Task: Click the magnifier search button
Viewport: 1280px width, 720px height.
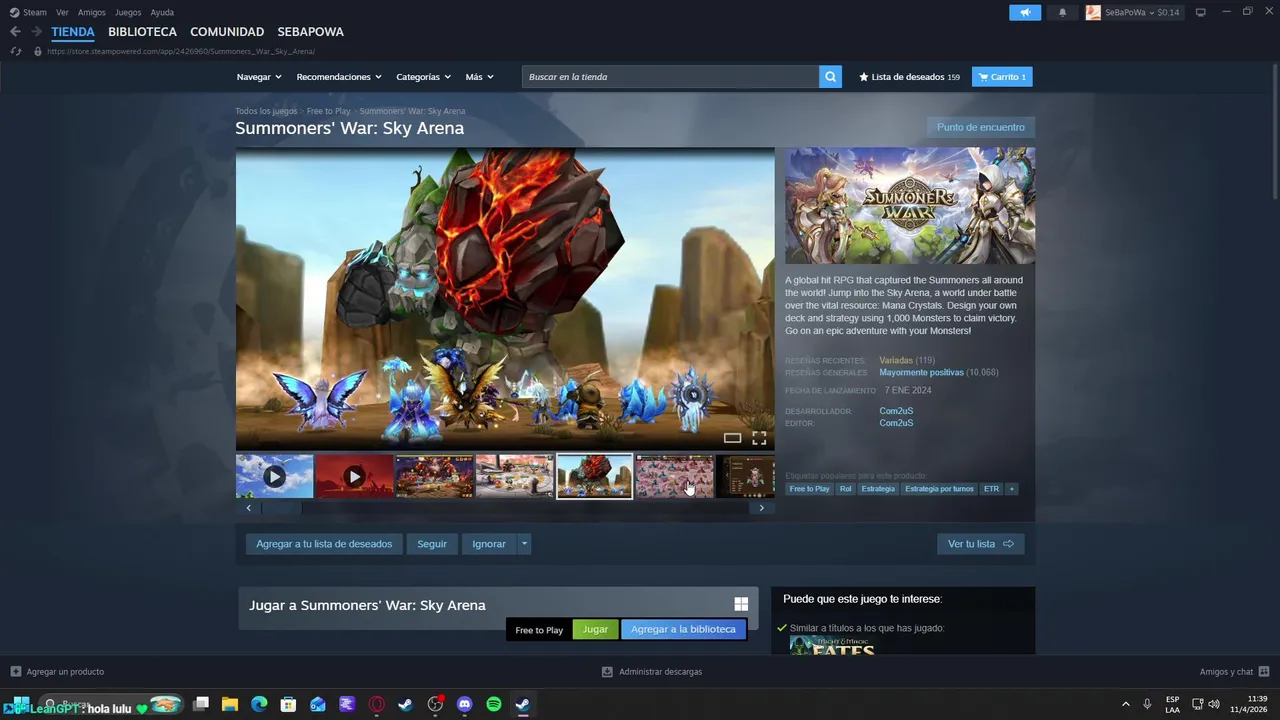Action: (830, 77)
